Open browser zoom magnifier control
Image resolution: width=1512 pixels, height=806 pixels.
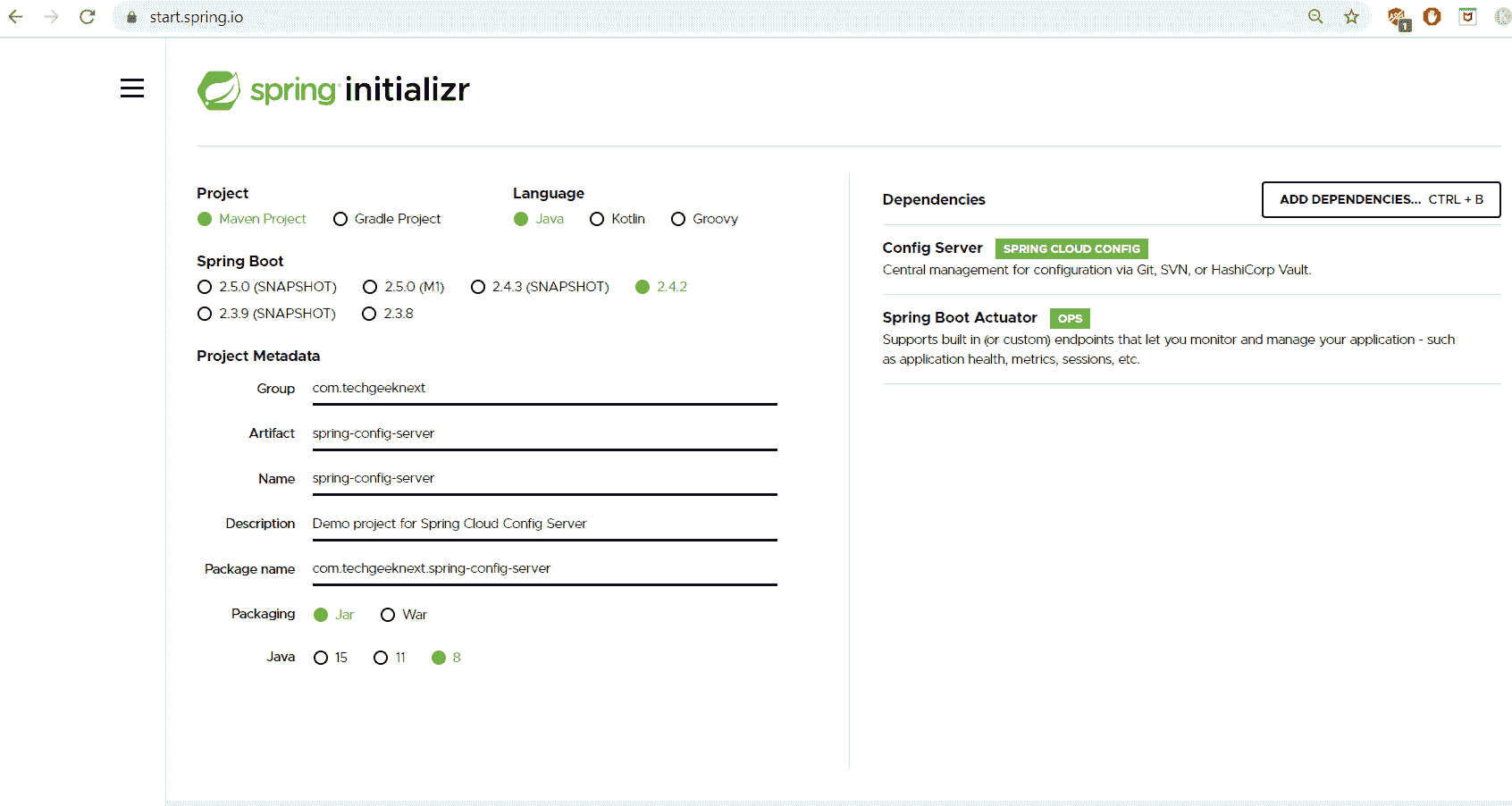(x=1315, y=17)
